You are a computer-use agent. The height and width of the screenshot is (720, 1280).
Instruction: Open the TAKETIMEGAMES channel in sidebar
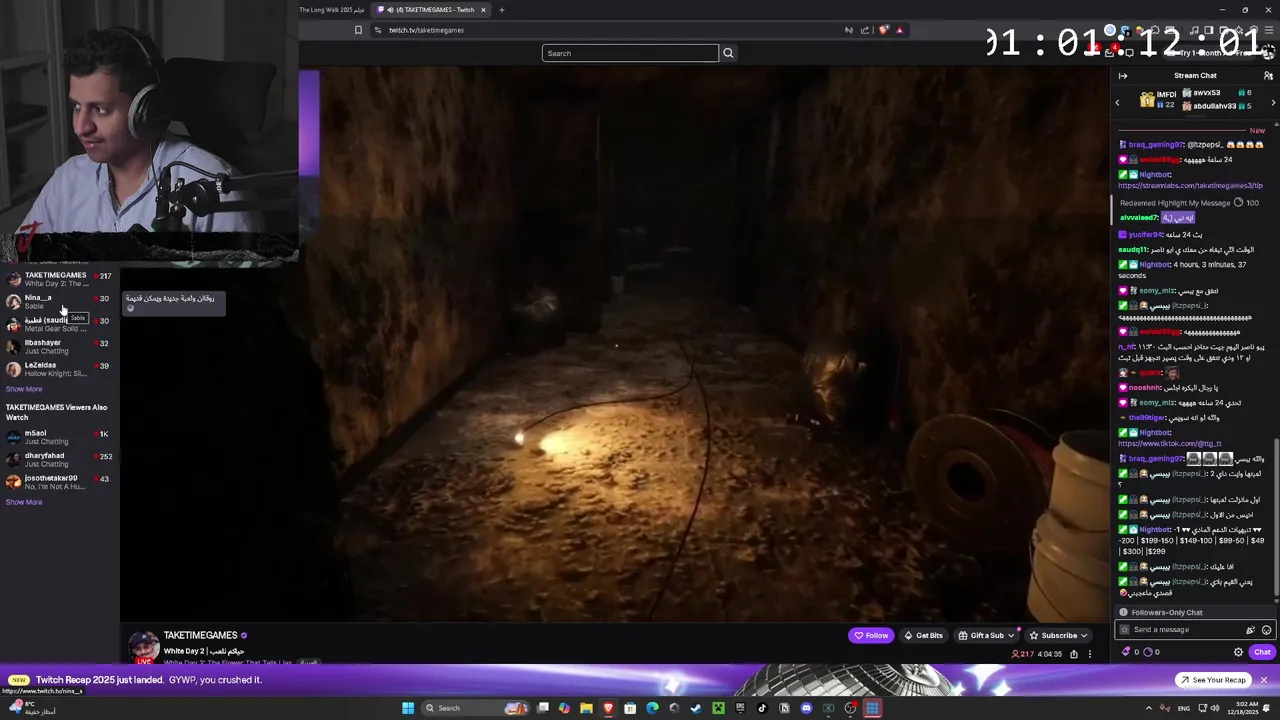(x=58, y=279)
